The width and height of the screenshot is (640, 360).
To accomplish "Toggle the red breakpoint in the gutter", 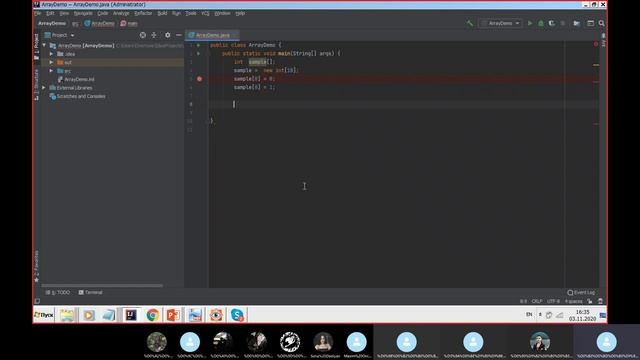I will point(200,79).
